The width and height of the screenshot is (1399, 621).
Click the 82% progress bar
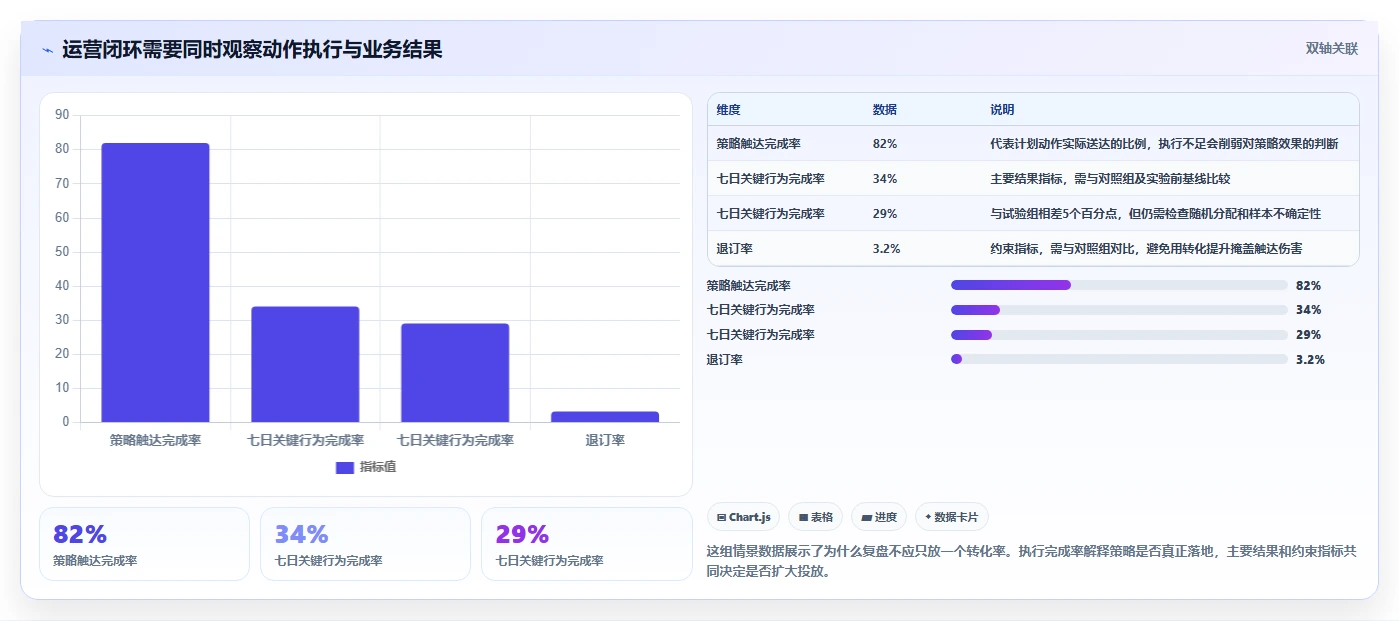[x=1119, y=285]
